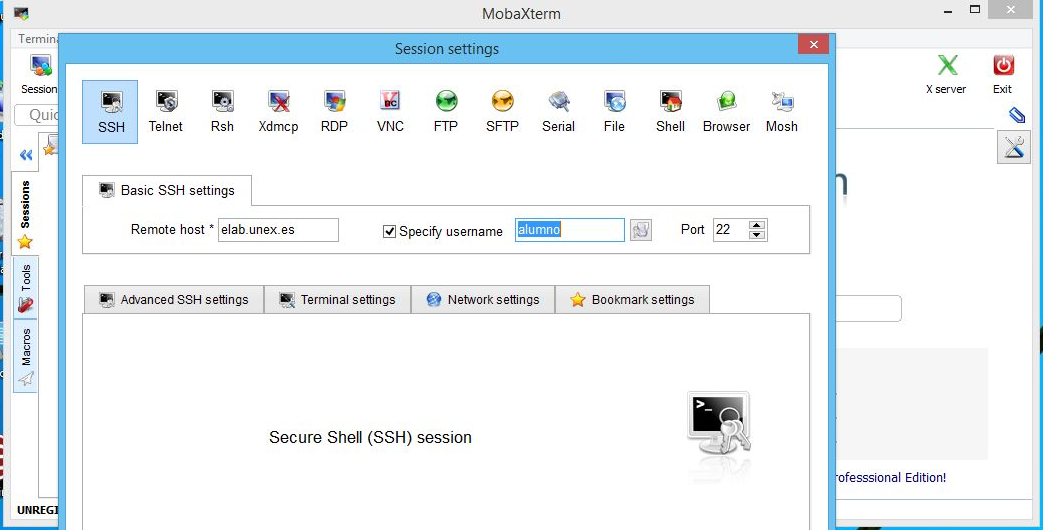The width and height of the screenshot is (1043, 530).
Task: Decrease the Port number with down arrow
Action: tap(757, 235)
